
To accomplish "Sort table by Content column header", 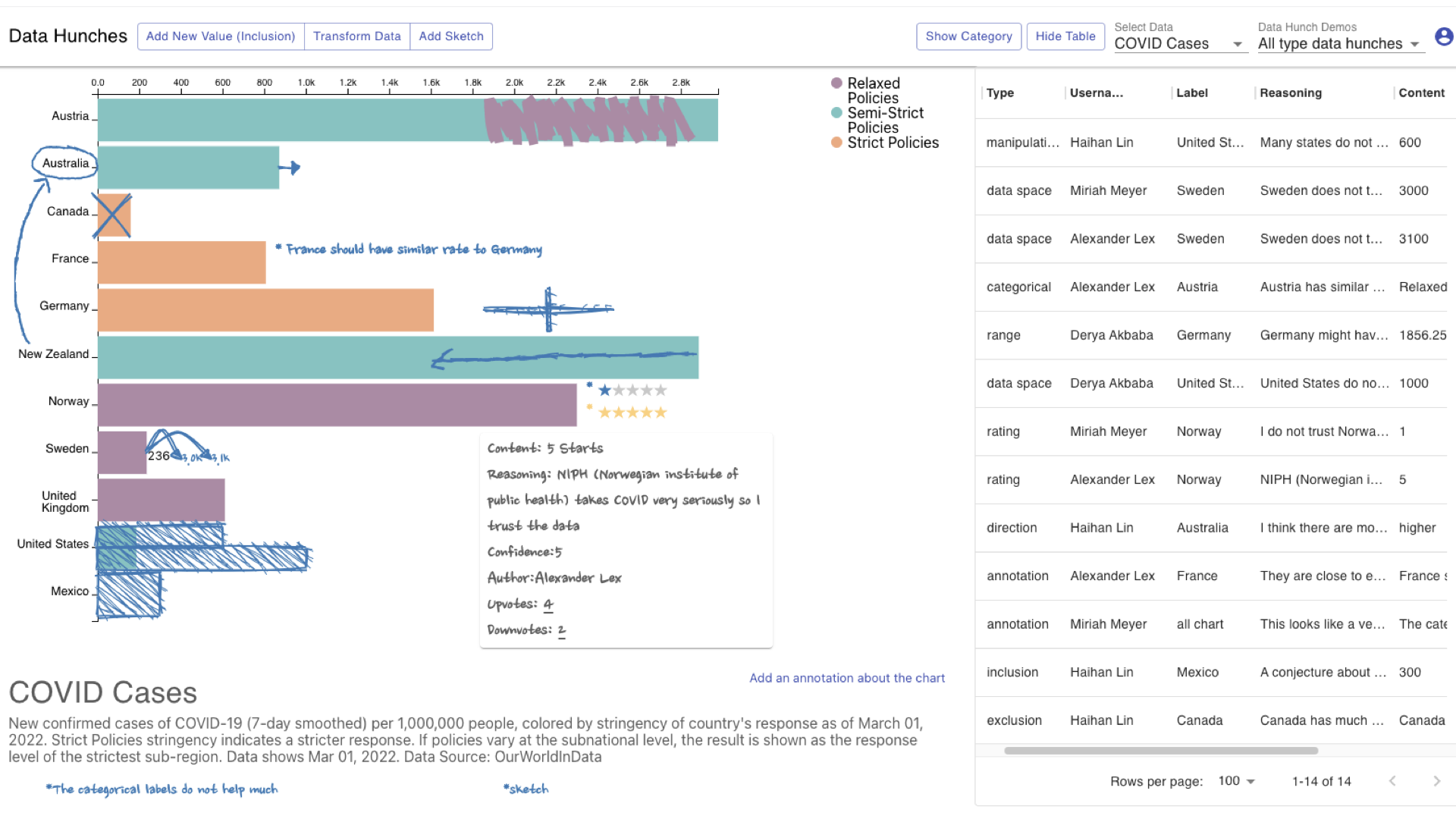I will click(1422, 93).
